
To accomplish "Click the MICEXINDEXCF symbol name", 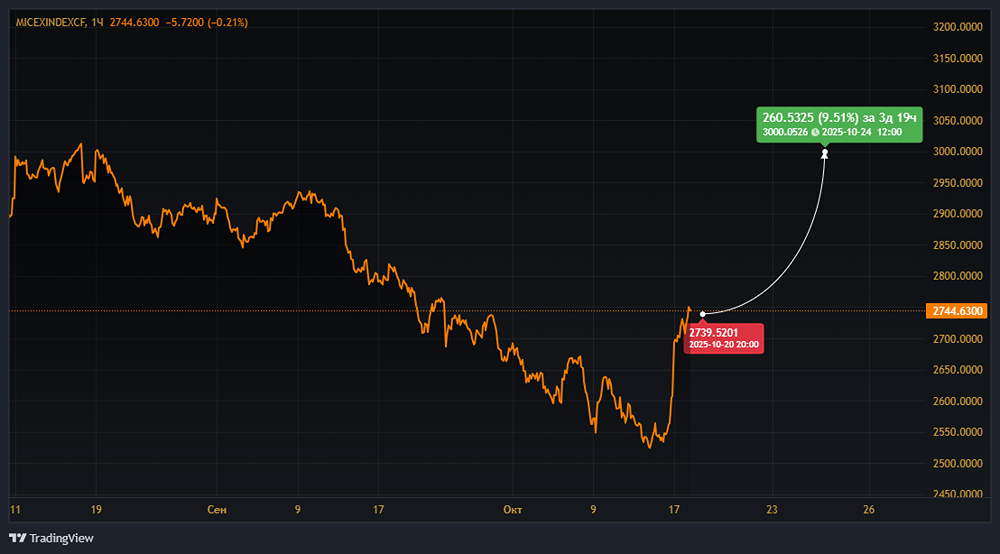I will click(50, 22).
